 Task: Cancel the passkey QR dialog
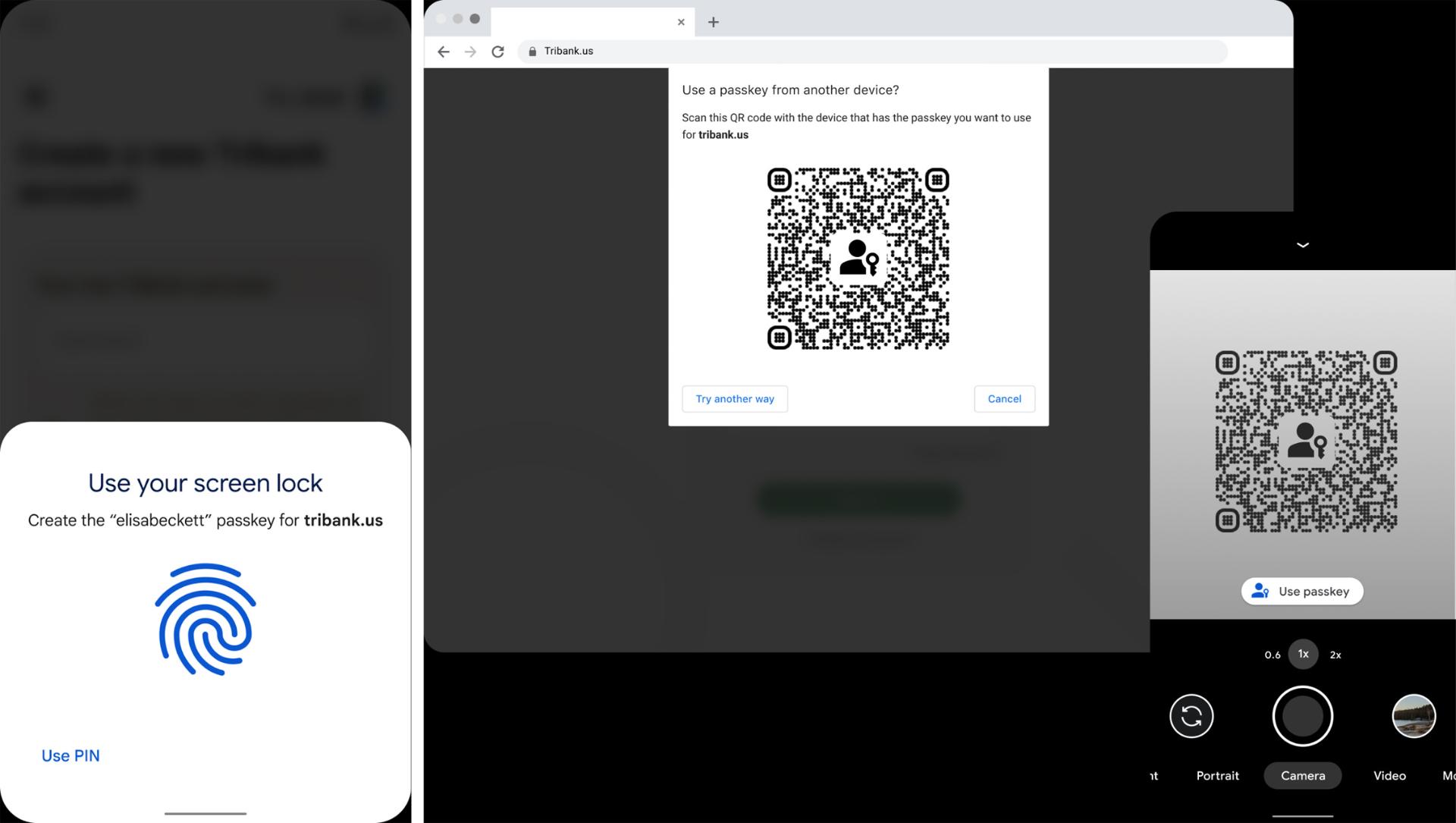coord(1004,399)
